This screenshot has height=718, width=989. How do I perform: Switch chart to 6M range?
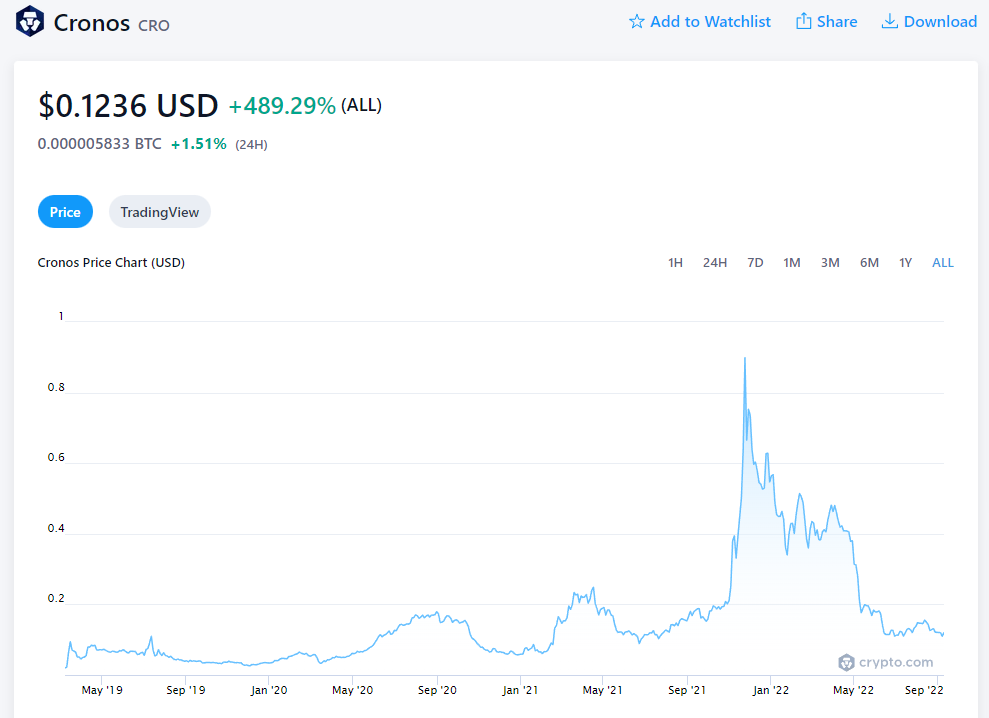pyautogui.click(x=869, y=263)
